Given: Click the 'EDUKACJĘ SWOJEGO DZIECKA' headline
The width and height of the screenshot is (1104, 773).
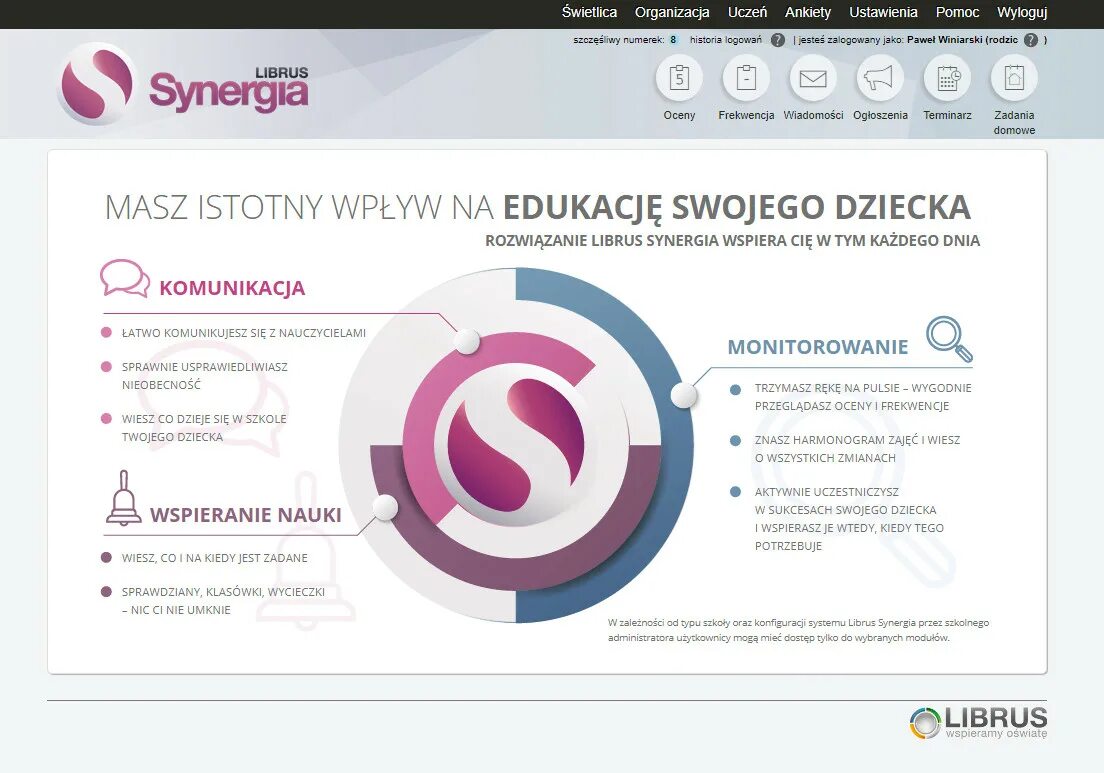Looking at the screenshot, I should 736,207.
